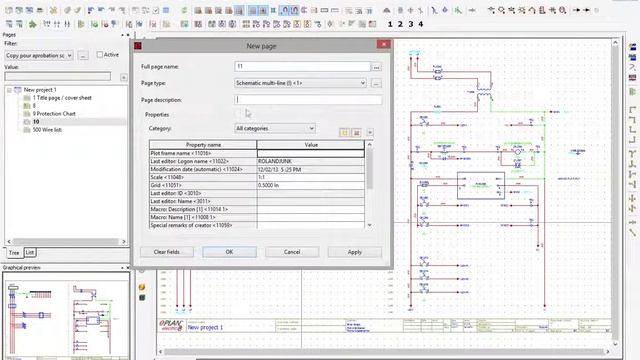Click the ROLANDJUNK logon name value

pyautogui.click(x=311, y=161)
